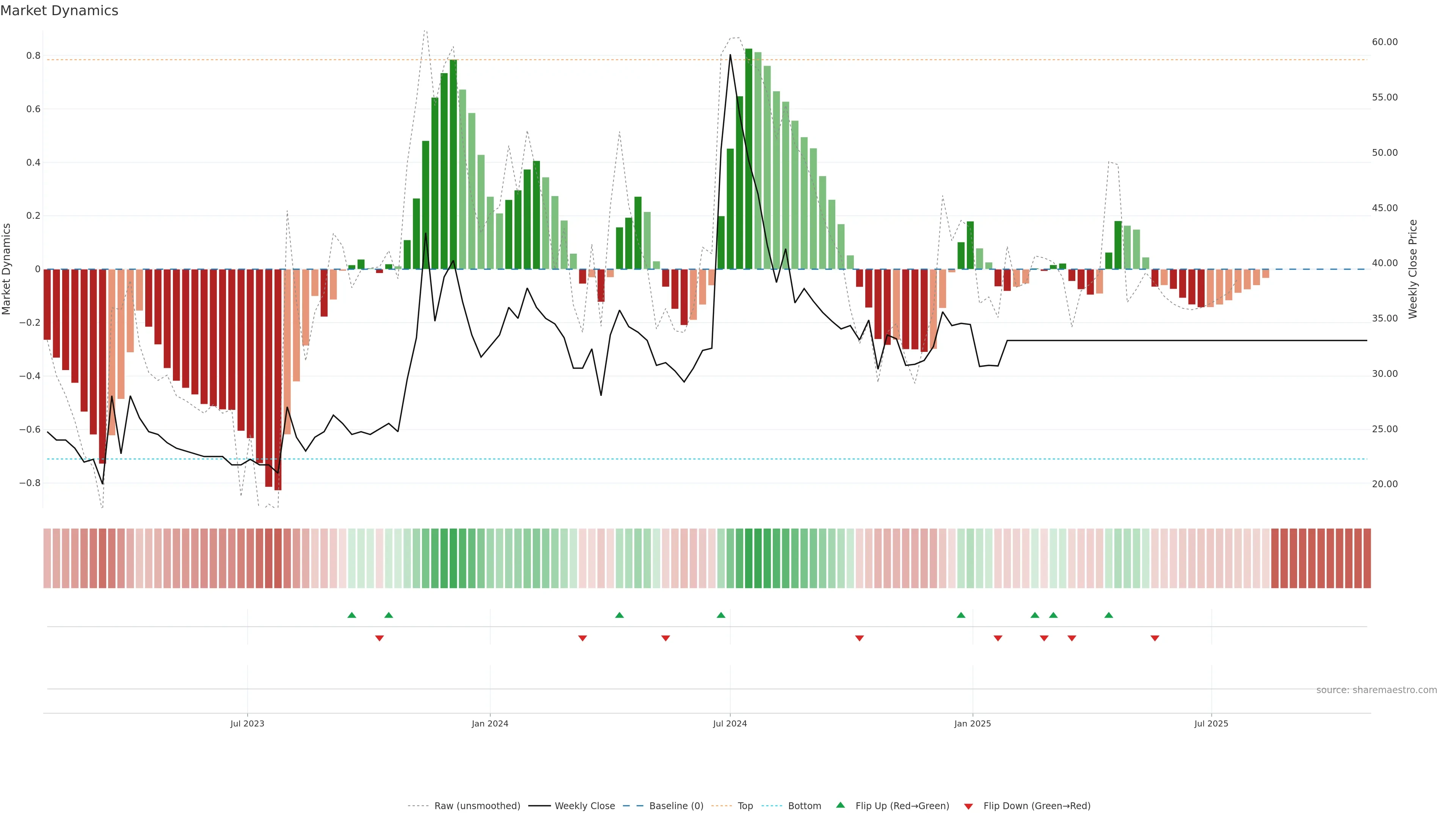Click the Market Dynamics chart title
Viewport: 1456px width, 819px height.
click(60, 11)
